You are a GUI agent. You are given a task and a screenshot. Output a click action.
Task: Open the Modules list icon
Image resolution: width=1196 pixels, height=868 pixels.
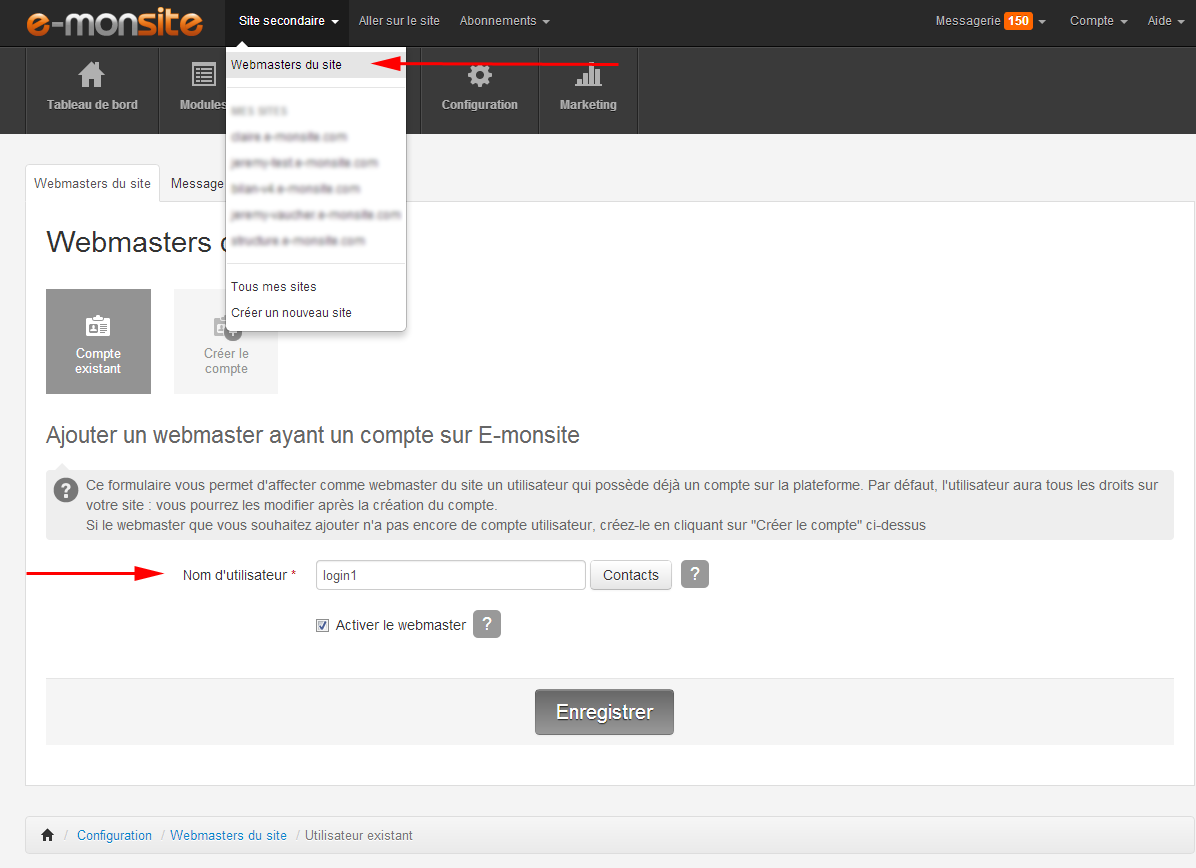203,75
